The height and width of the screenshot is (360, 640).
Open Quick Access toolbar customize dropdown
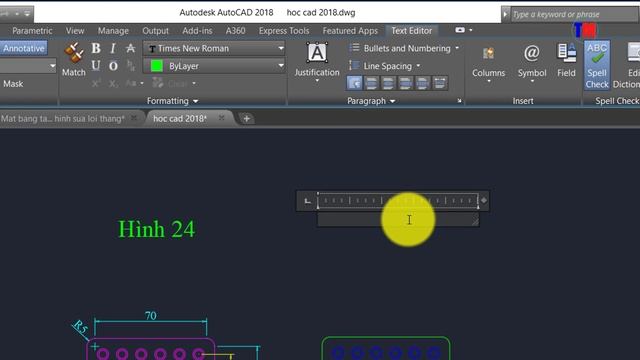tap(27, 13)
